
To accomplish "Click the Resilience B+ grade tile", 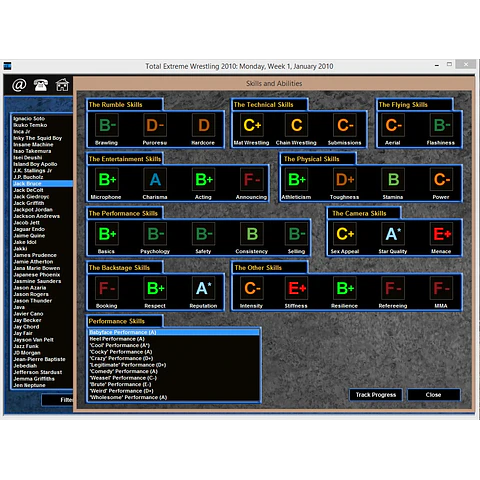I will tap(345, 288).
